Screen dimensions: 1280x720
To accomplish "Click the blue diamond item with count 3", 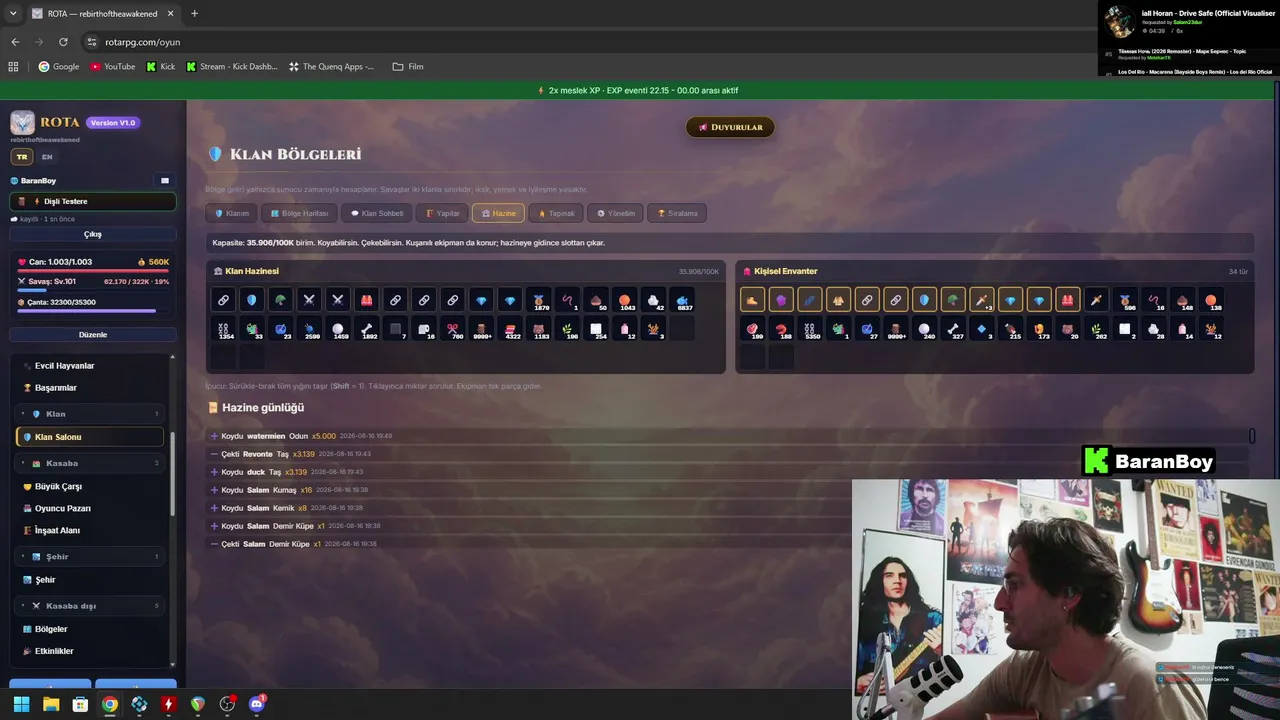I will [982, 329].
